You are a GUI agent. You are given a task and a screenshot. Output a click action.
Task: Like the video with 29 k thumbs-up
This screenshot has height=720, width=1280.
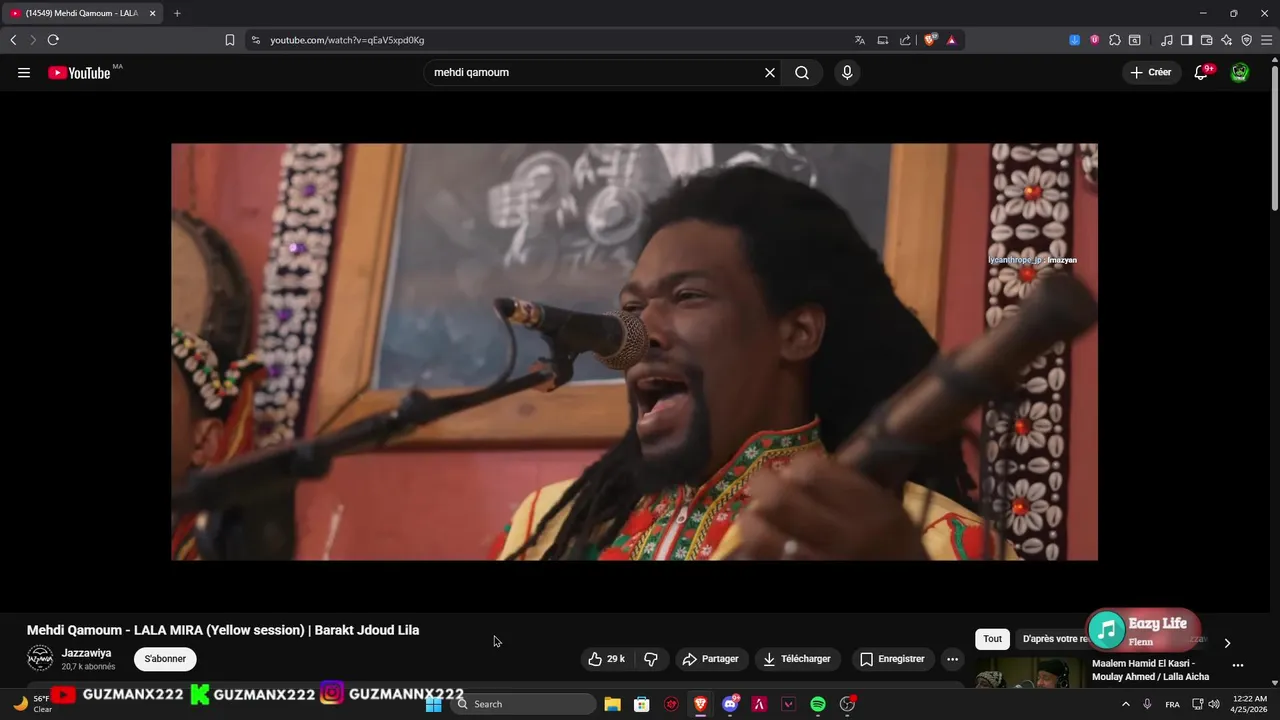[x=607, y=659]
